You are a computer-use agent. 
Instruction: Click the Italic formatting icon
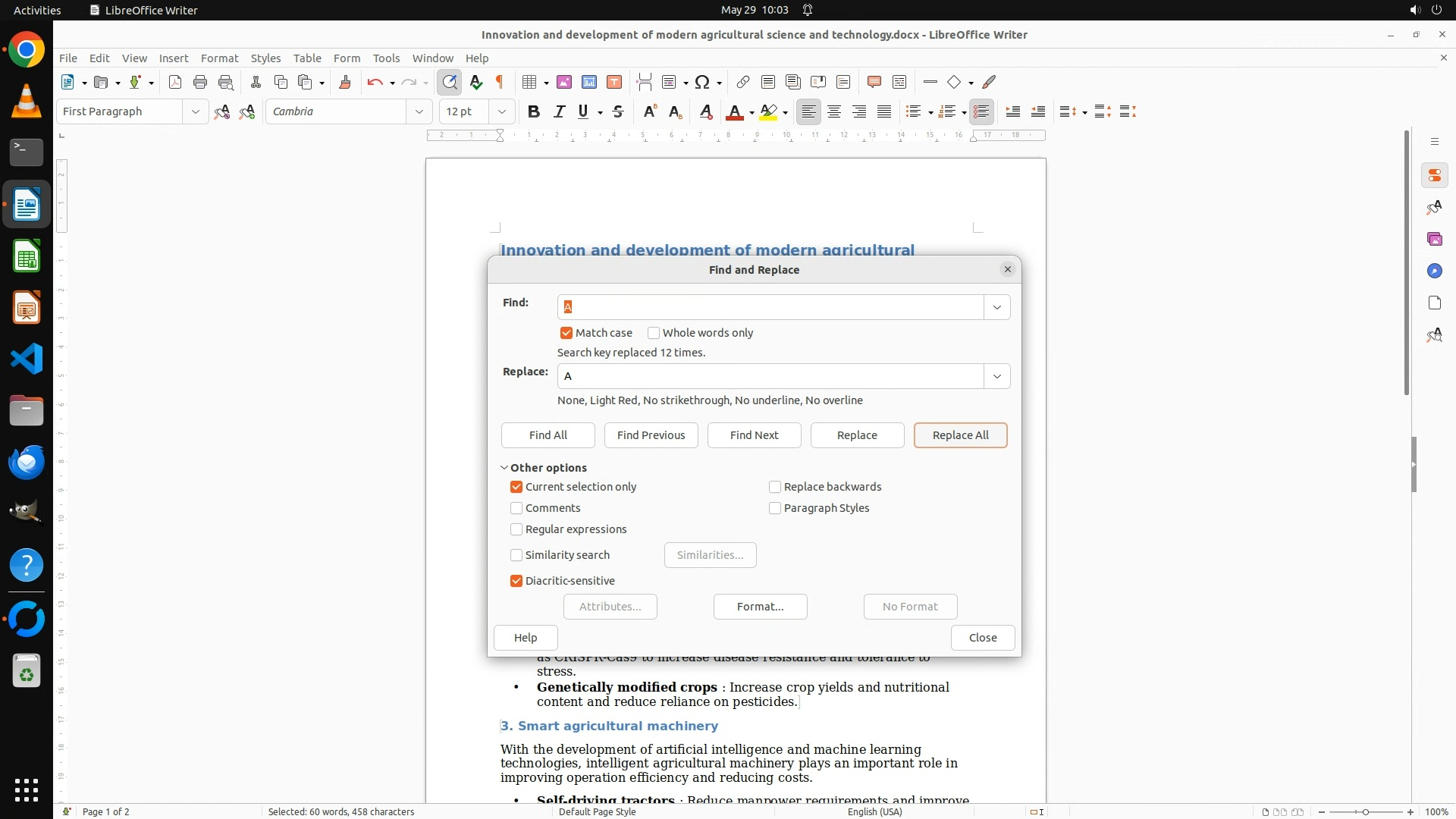tap(559, 111)
